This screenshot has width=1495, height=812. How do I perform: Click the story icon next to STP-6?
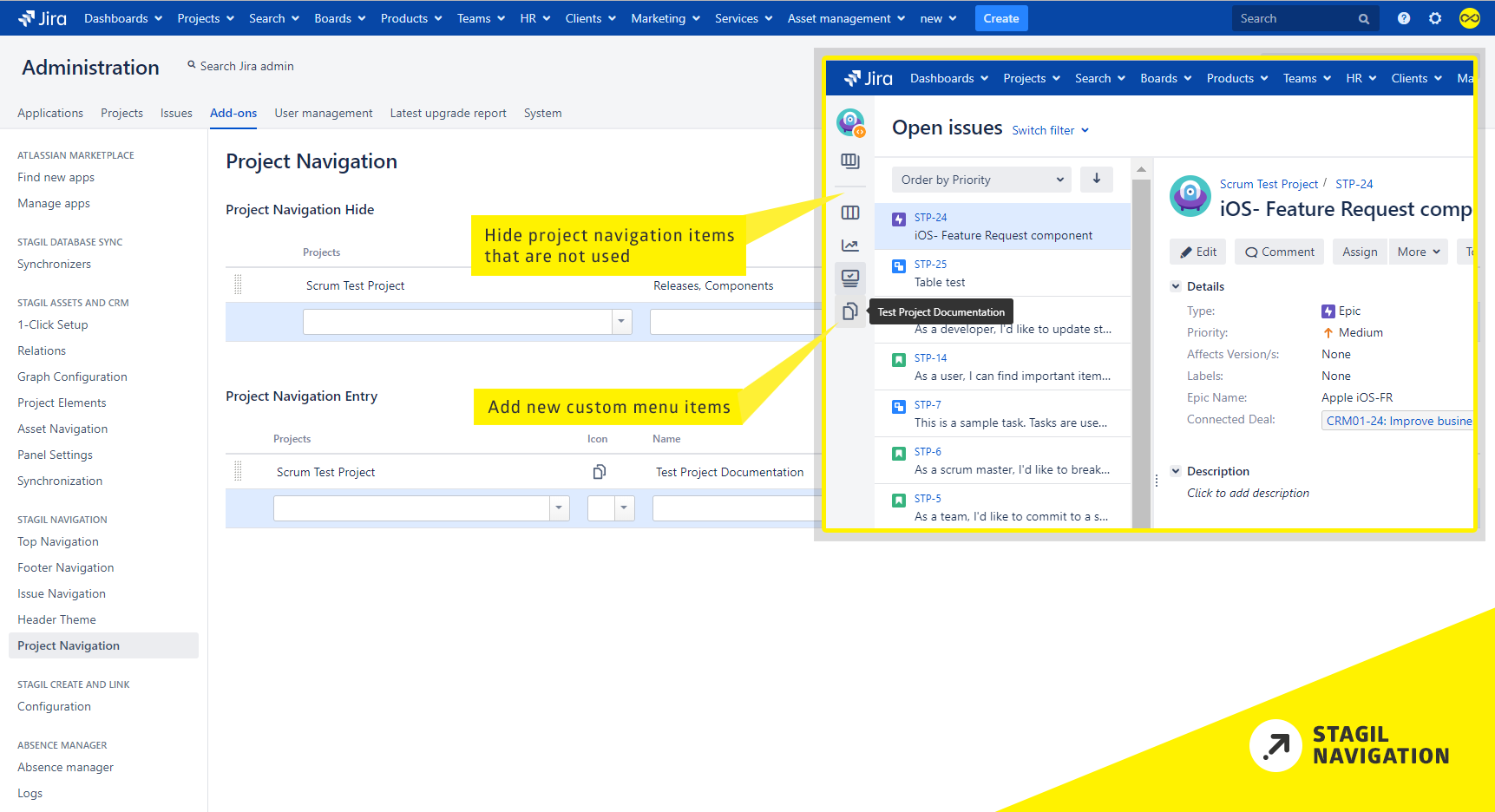pos(899,454)
